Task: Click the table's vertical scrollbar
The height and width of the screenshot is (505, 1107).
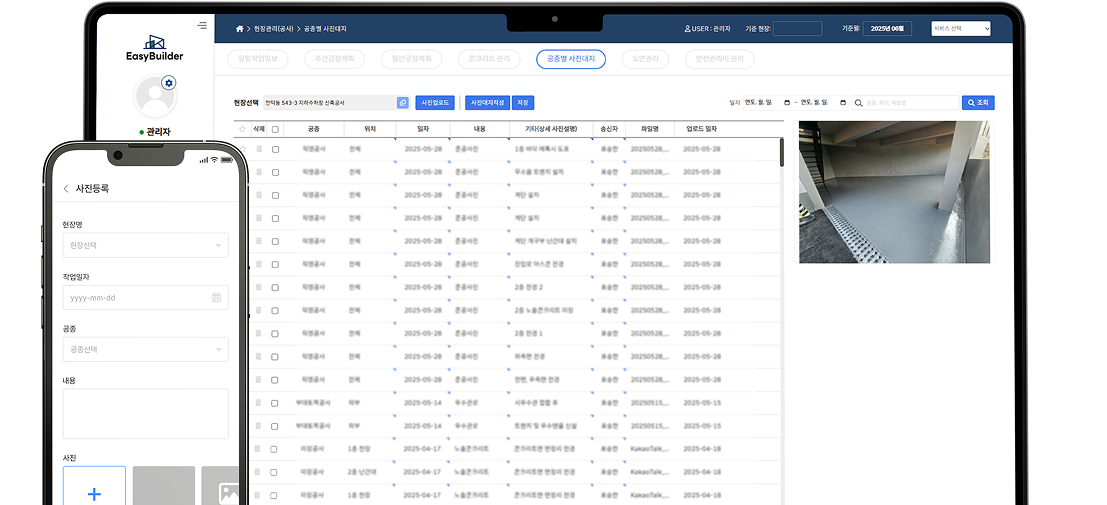Action: [782, 153]
